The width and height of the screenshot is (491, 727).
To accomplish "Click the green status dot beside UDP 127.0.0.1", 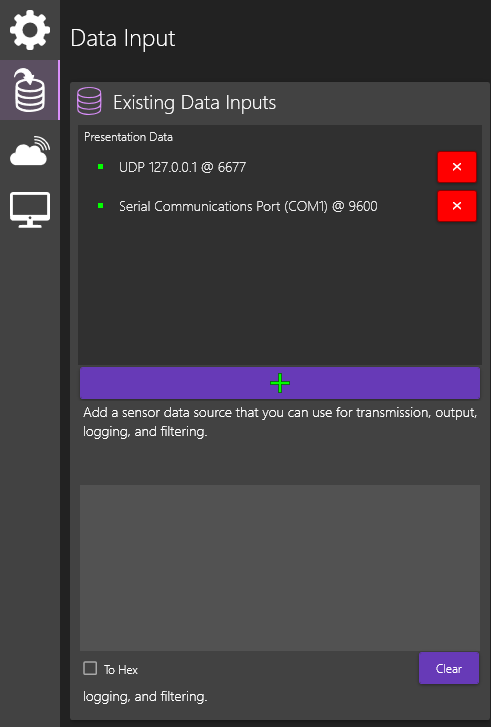I will click(x=101, y=166).
